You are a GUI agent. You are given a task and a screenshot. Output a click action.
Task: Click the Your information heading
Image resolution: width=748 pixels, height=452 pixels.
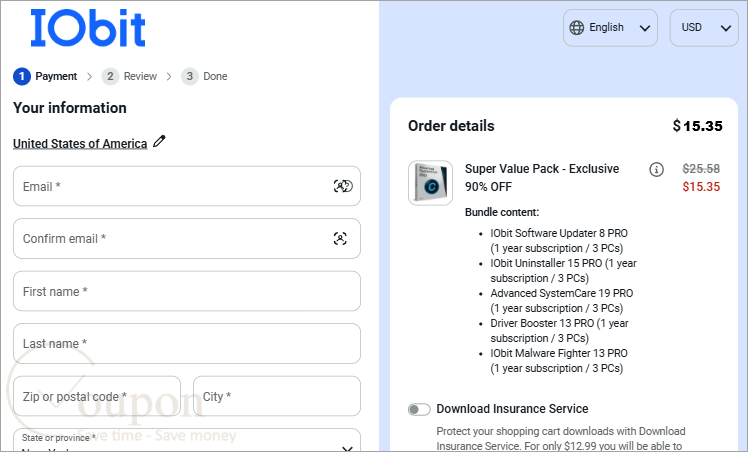coord(70,108)
